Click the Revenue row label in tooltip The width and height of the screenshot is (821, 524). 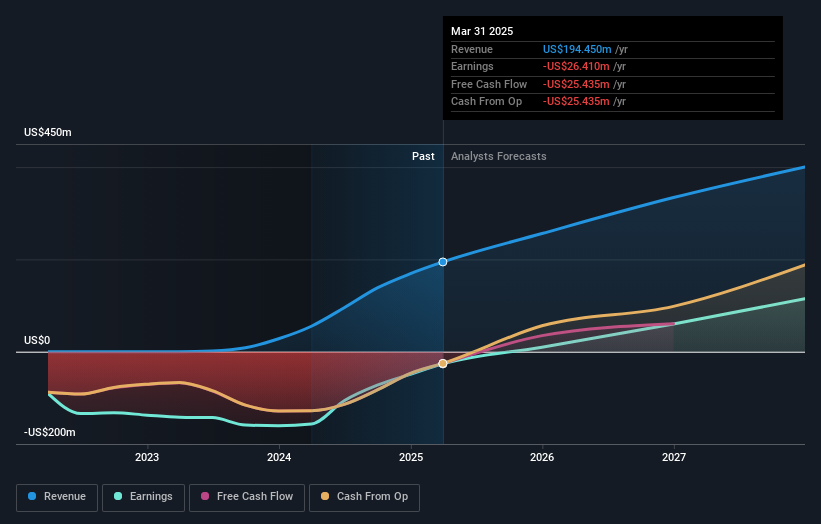coord(472,49)
